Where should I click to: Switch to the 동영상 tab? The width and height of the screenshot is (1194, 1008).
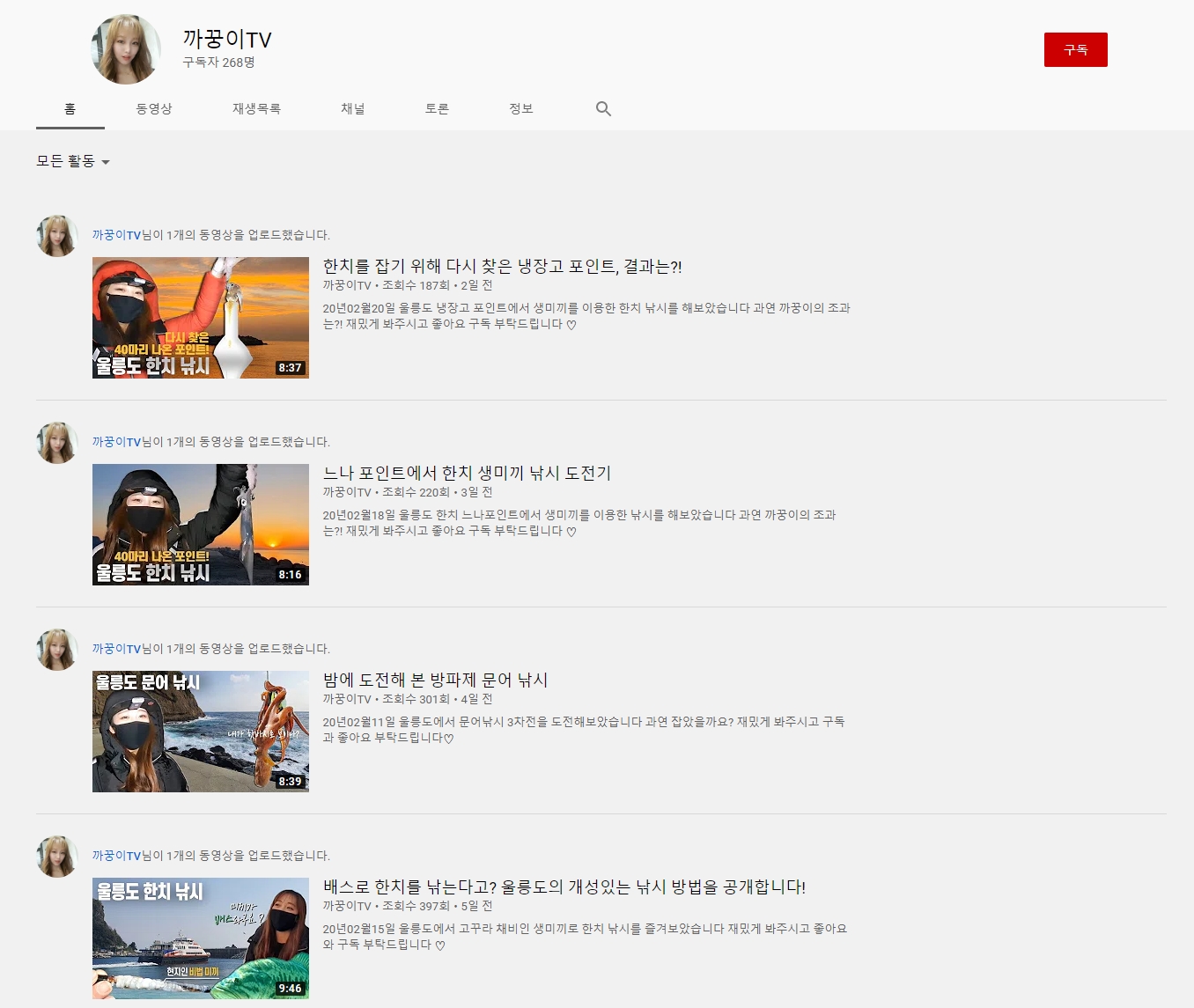point(154,109)
